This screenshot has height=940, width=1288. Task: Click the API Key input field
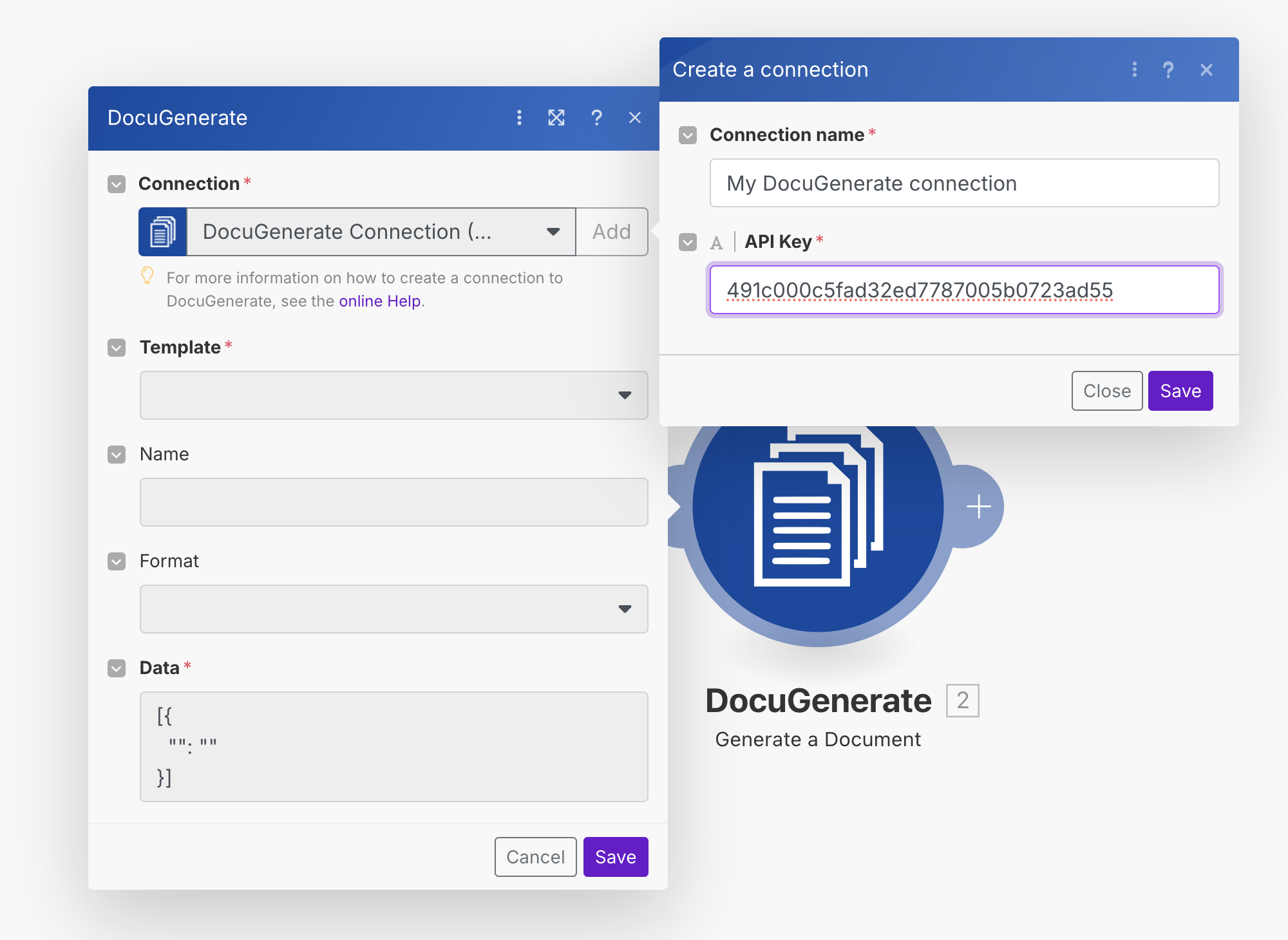point(964,290)
